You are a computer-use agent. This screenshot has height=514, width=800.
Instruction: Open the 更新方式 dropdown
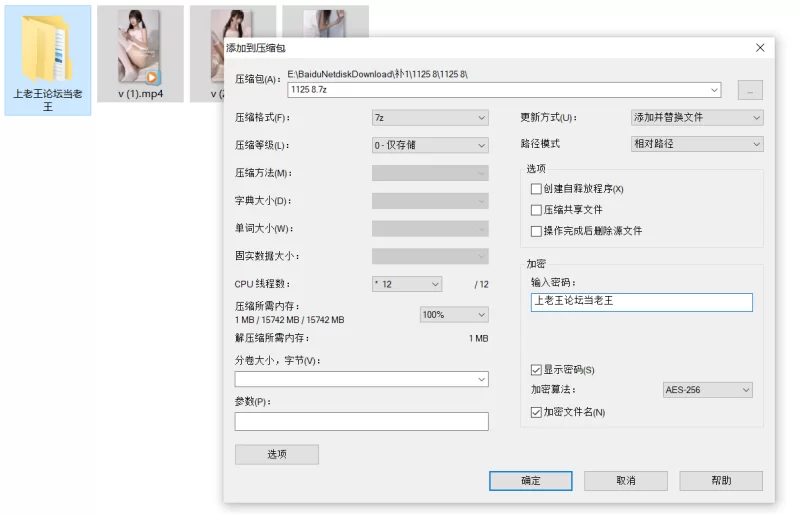[x=697, y=117]
